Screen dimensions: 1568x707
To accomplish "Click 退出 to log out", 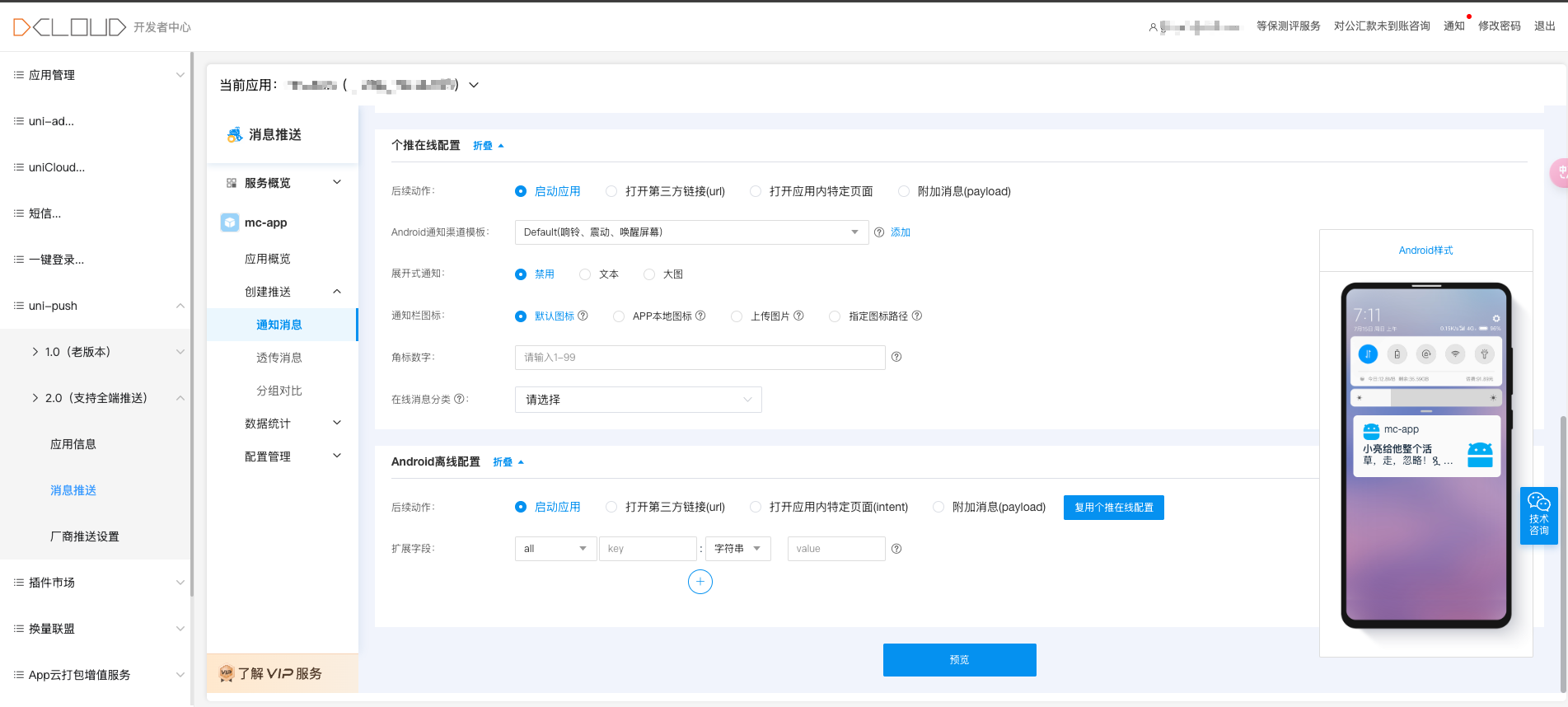I will click(x=1544, y=26).
